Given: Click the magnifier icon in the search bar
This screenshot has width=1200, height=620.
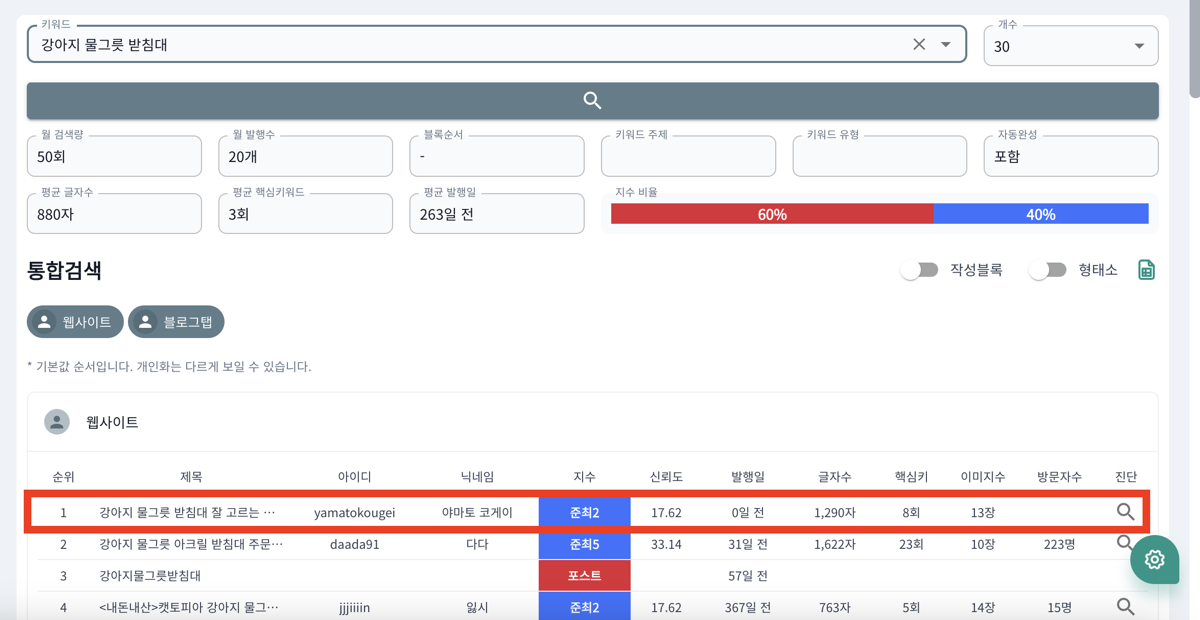Looking at the screenshot, I should coord(592,101).
